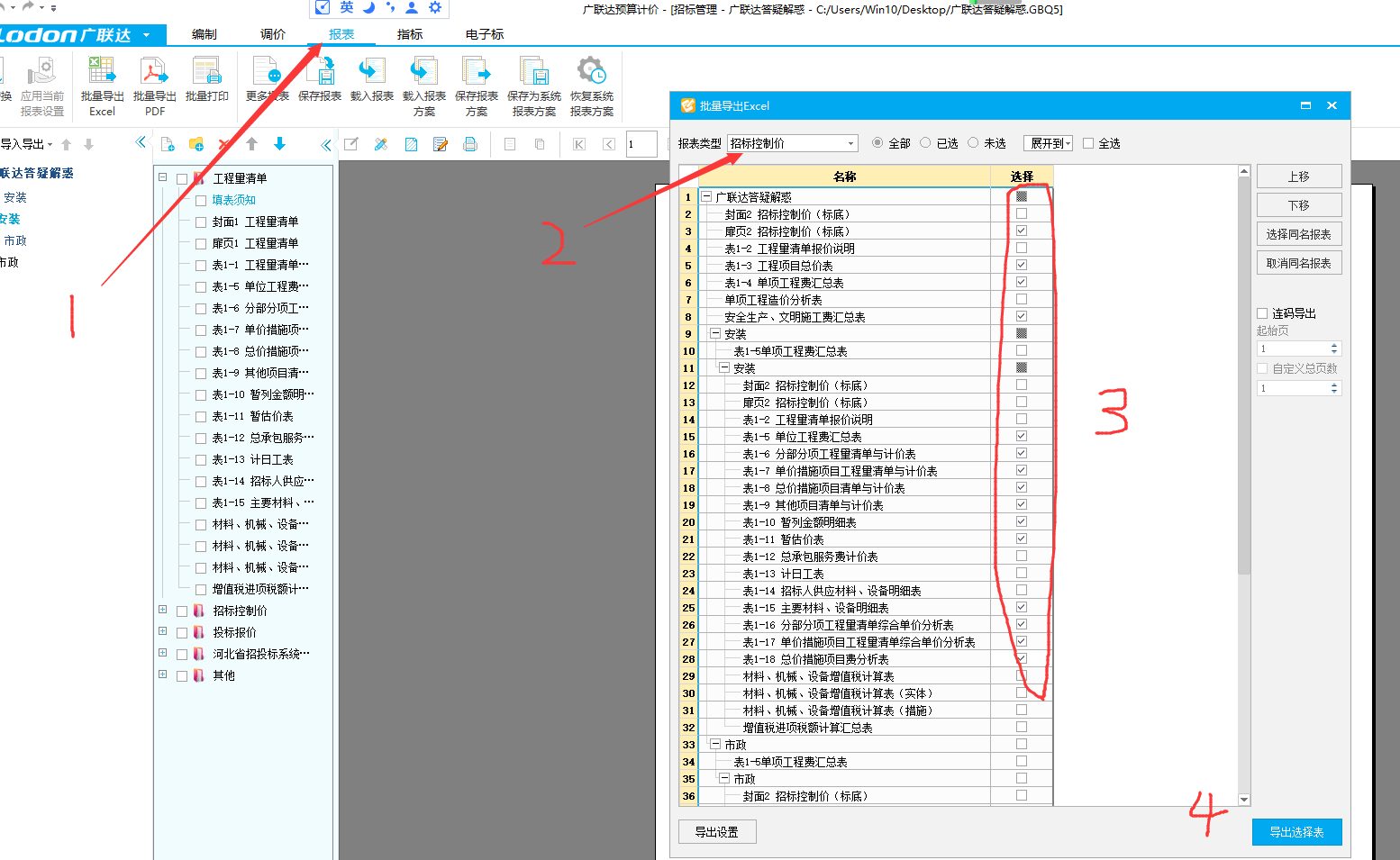Screen dimensions: 1400x860
Task: Click the print preview printer icon
Action: coord(470,144)
